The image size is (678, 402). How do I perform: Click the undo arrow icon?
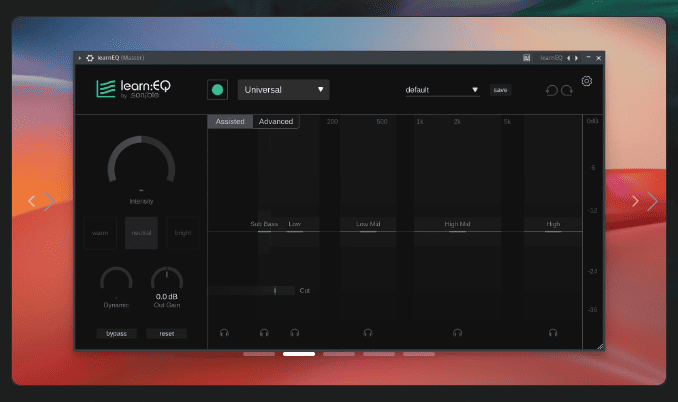(x=551, y=90)
